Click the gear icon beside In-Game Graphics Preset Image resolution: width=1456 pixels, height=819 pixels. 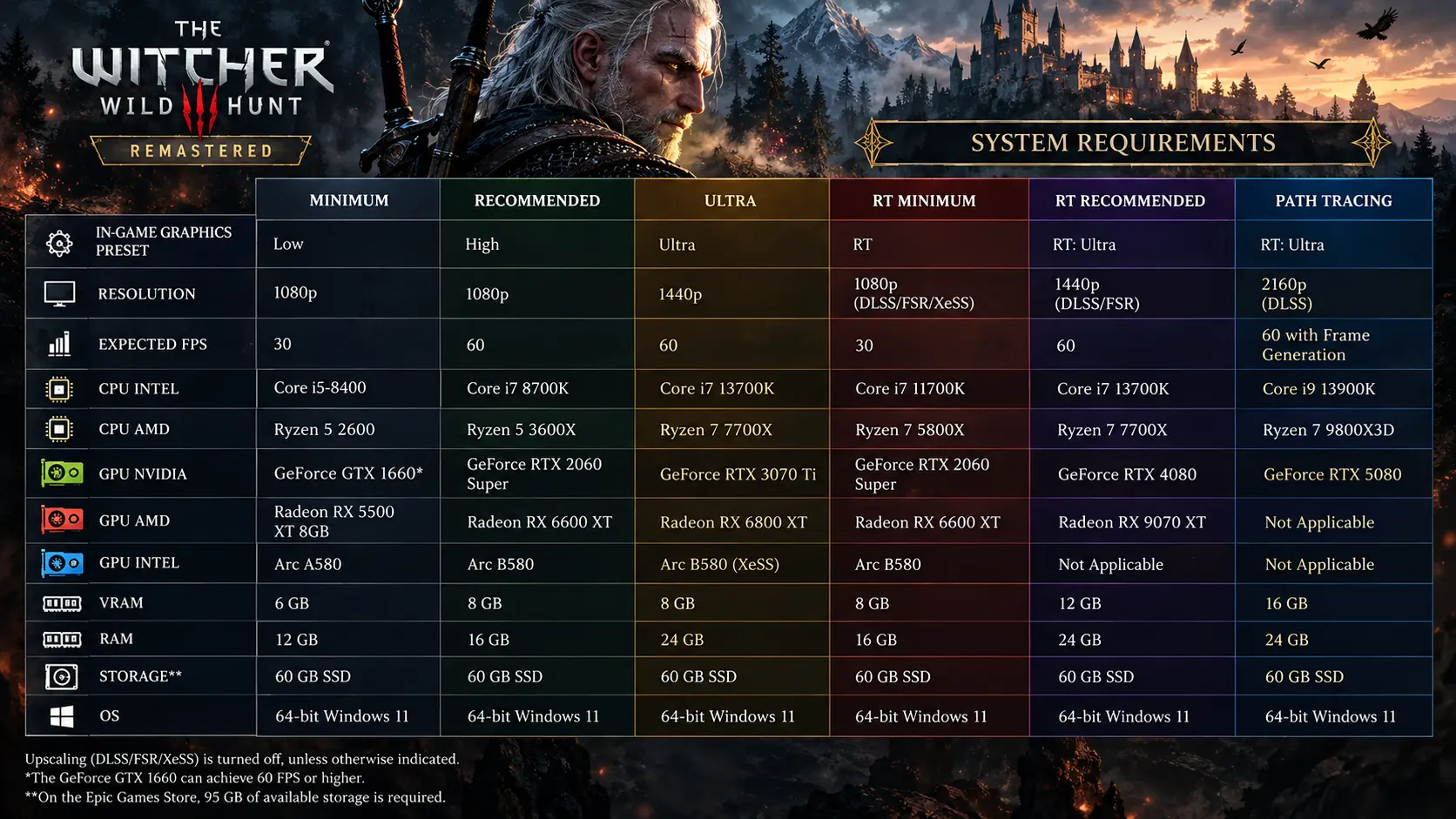coord(59,244)
